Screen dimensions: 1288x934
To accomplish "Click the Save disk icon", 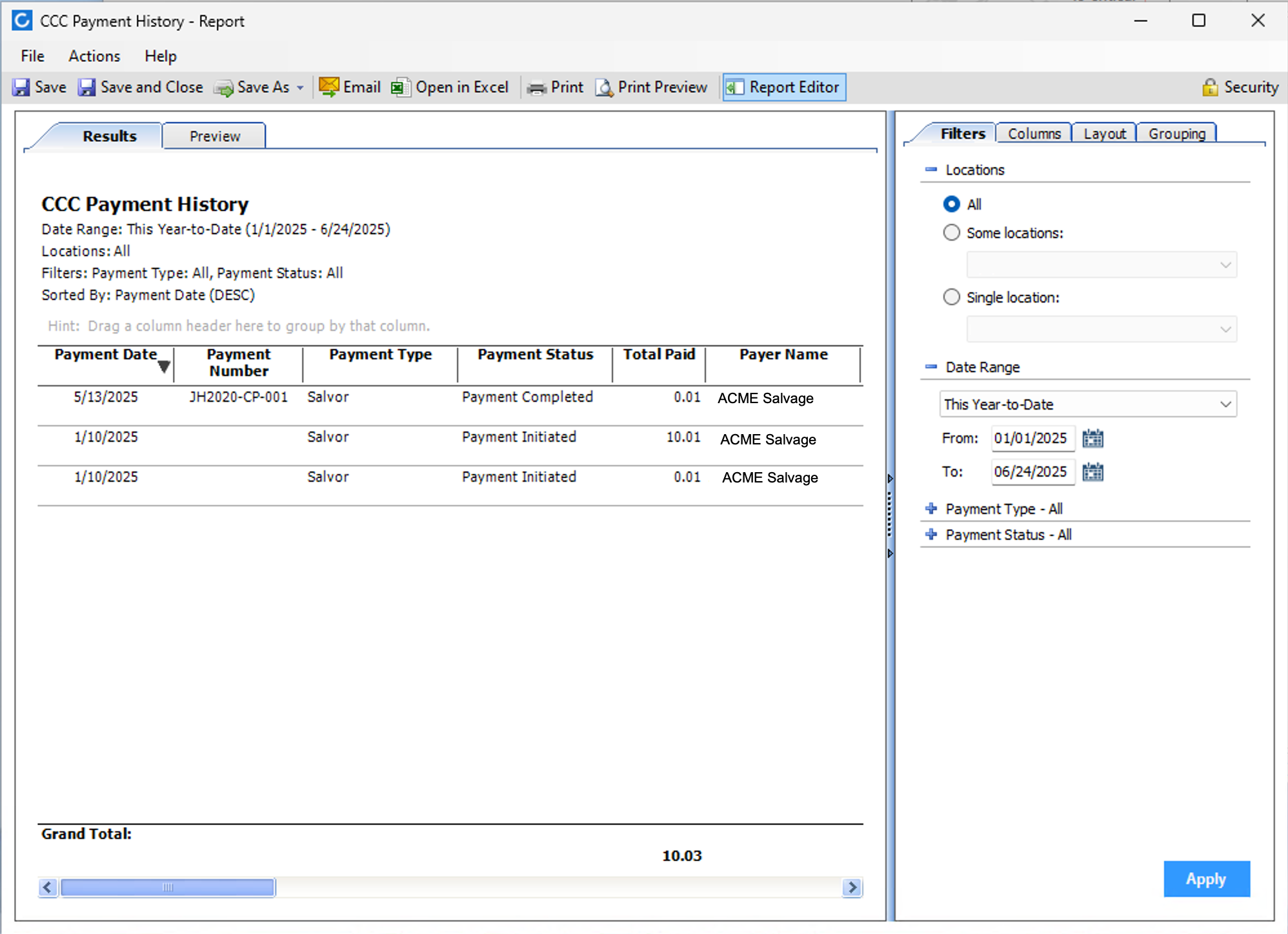I will (x=21, y=87).
